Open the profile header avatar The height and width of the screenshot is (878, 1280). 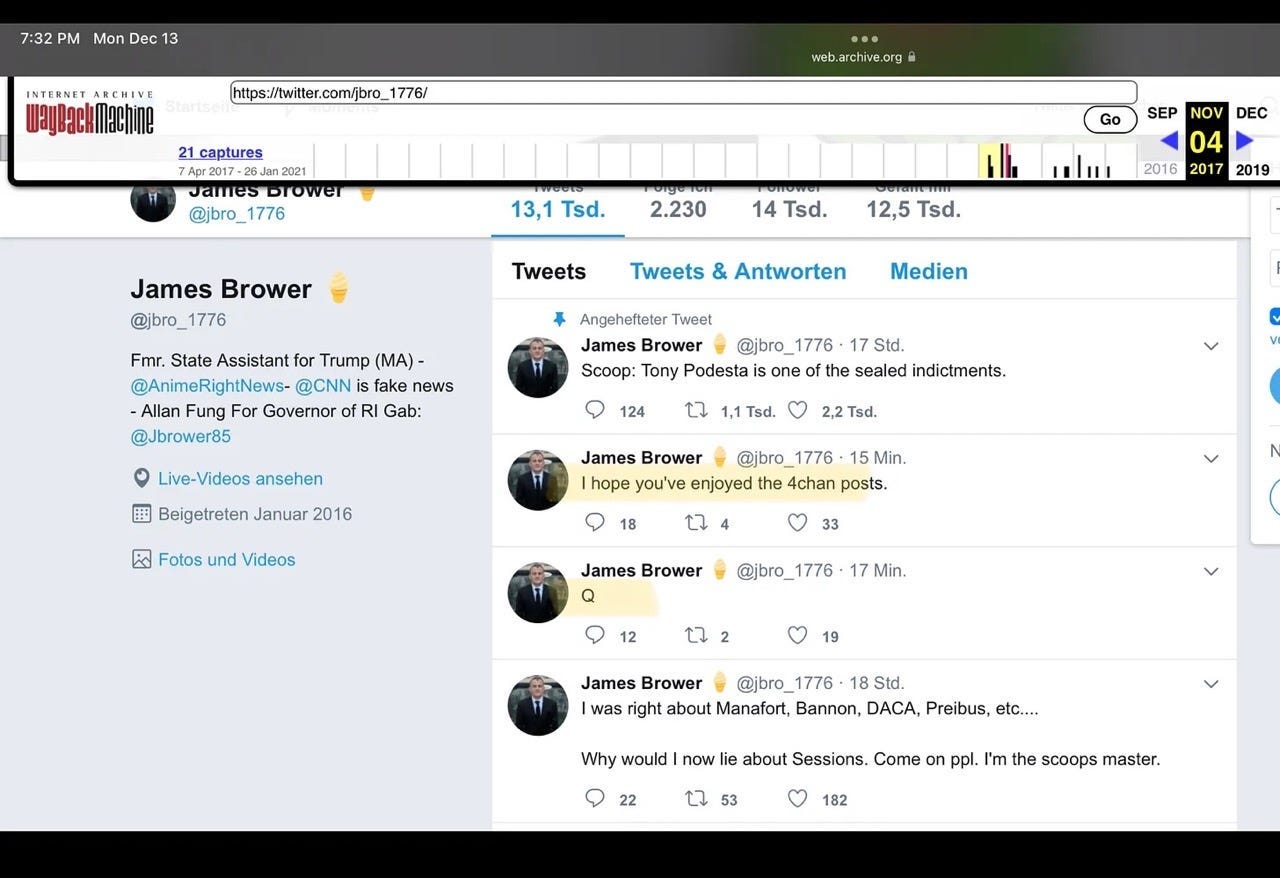pyautogui.click(x=153, y=202)
